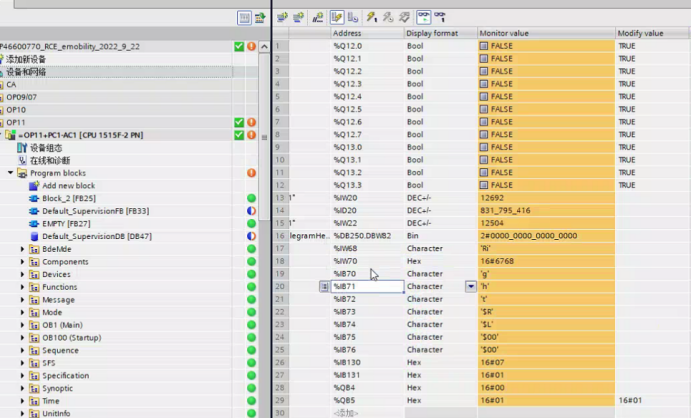
Task: Expand the Devices folder
Action: [22, 274]
